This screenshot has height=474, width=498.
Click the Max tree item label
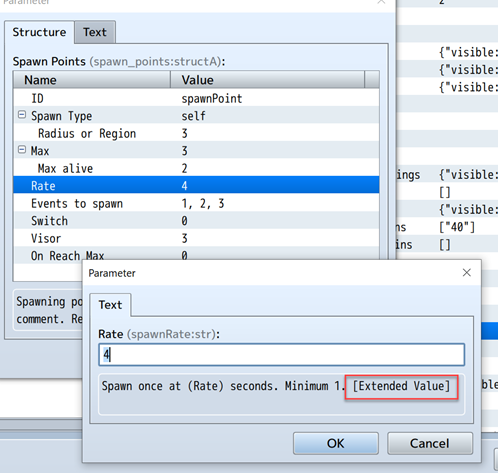click(40, 151)
